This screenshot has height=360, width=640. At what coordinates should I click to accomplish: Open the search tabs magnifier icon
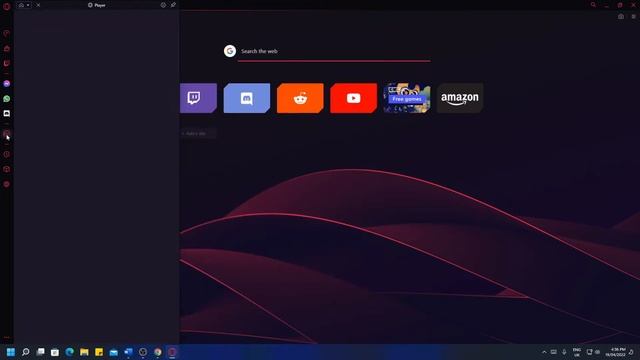point(593,5)
